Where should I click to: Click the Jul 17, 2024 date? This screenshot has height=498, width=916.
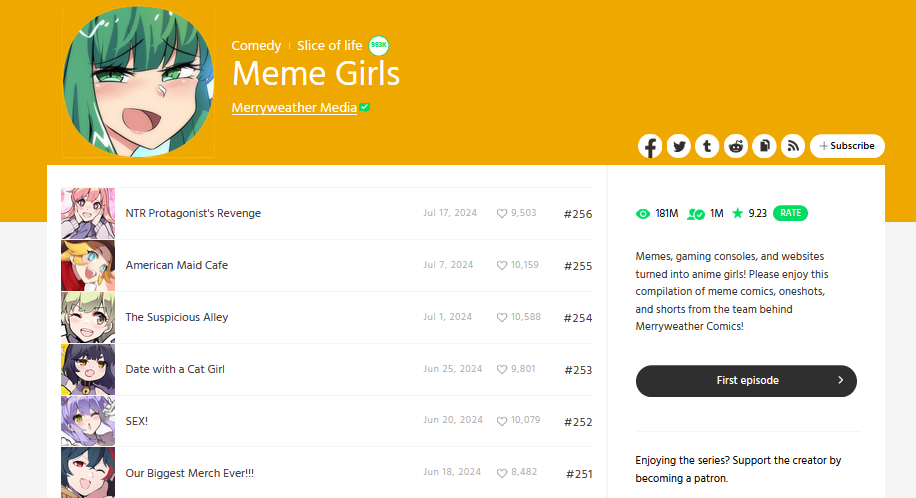point(450,213)
